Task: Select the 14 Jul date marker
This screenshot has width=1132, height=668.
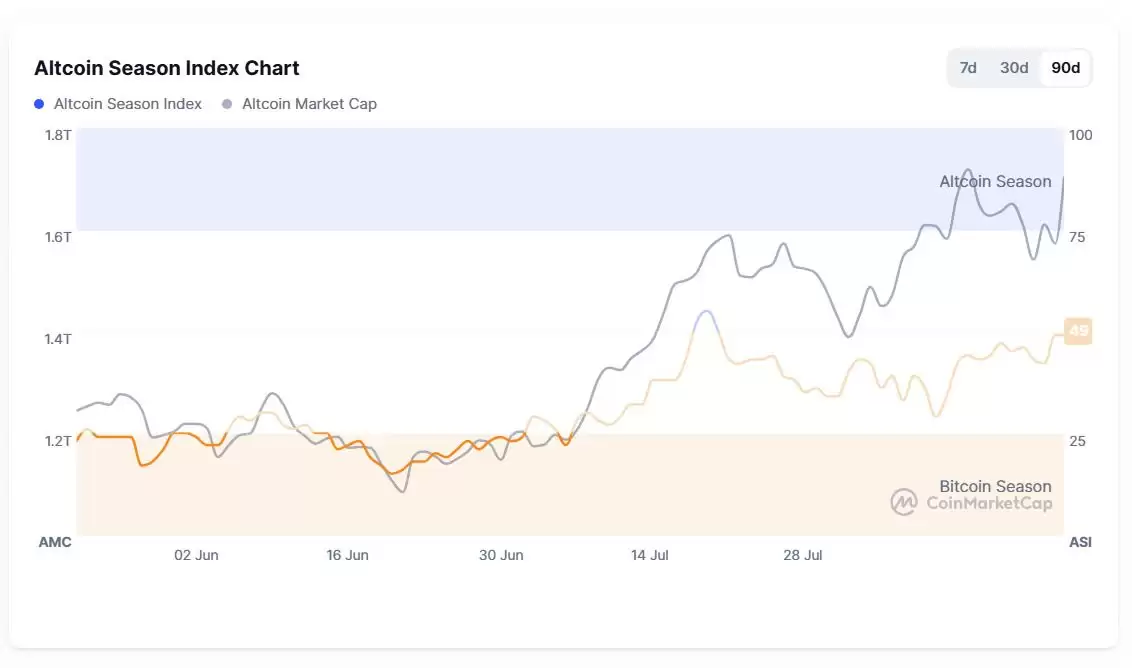Action: click(x=650, y=555)
